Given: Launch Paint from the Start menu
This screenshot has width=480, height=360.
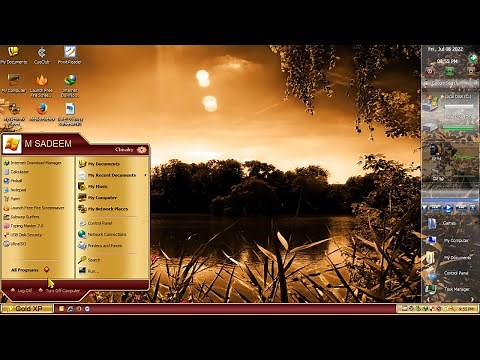Looking at the screenshot, I should tap(12, 199).
